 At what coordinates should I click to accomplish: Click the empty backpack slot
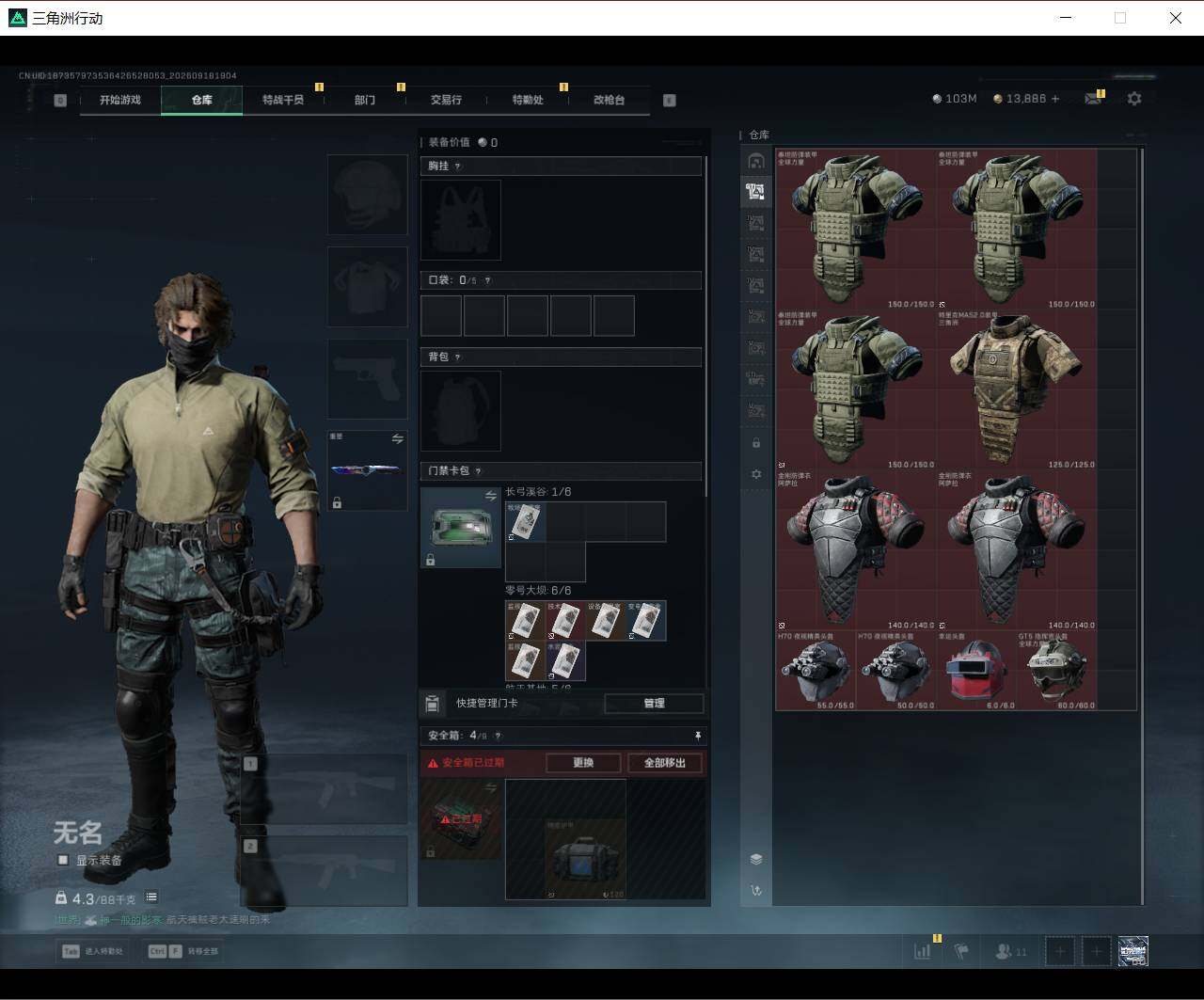pos(461,411)
